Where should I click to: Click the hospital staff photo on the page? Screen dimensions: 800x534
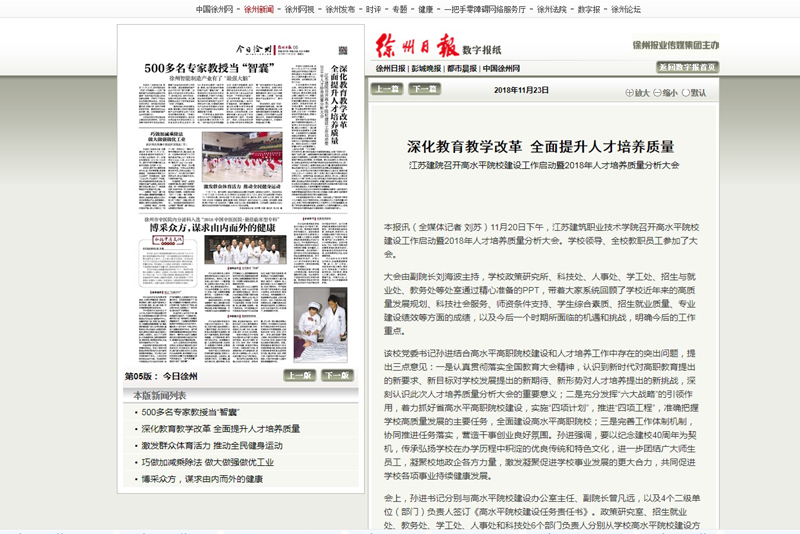click(x=246, y=250)
